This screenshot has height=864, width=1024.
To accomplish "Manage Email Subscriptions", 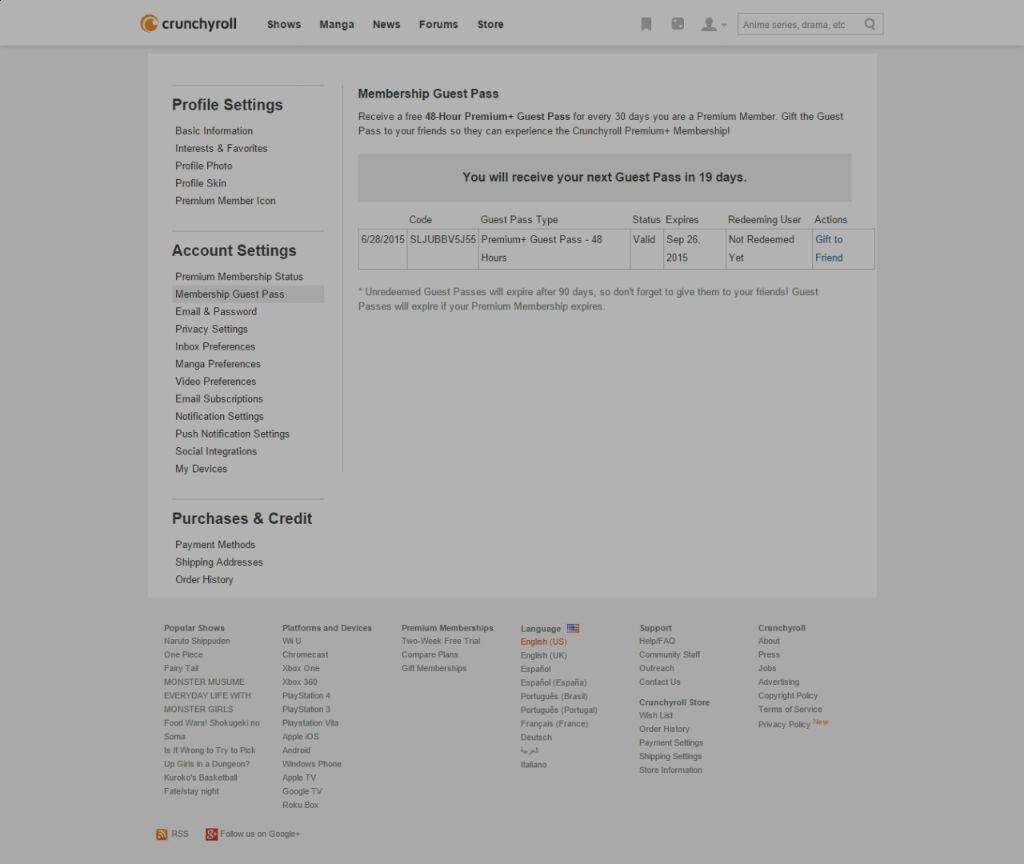I will coord(219,399).
